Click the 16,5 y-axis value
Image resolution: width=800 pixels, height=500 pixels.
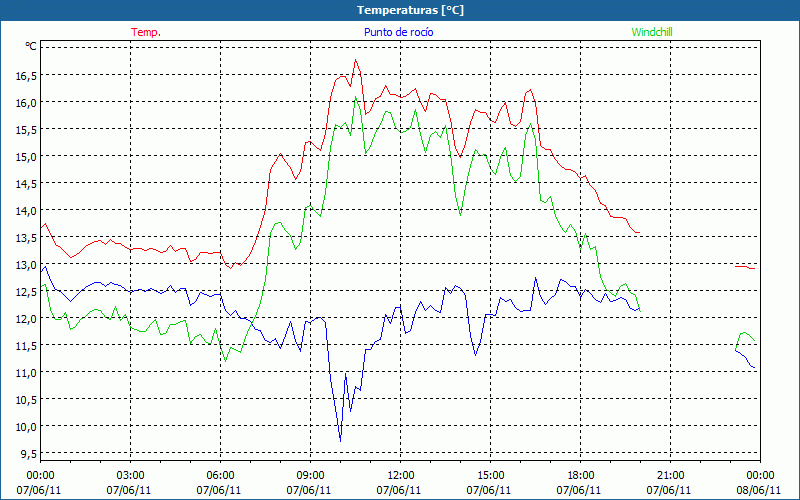click(x=26, y=76)
